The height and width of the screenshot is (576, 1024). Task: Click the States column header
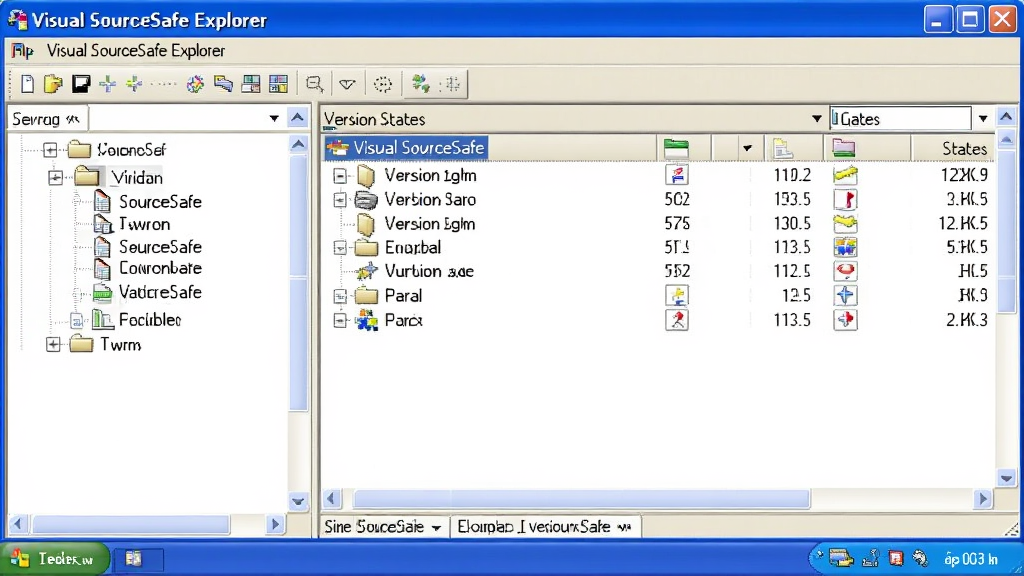pos(953,148)
